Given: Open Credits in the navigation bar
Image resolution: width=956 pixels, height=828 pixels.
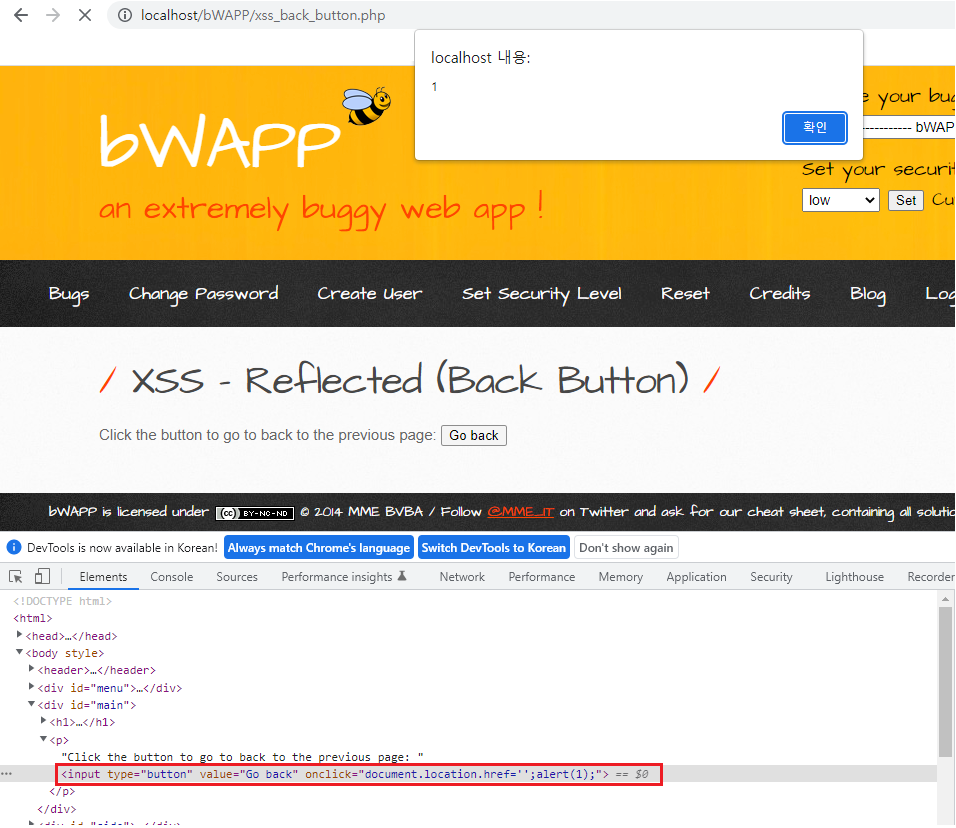Looking at the screenshot, I should (x=780, y=294).
